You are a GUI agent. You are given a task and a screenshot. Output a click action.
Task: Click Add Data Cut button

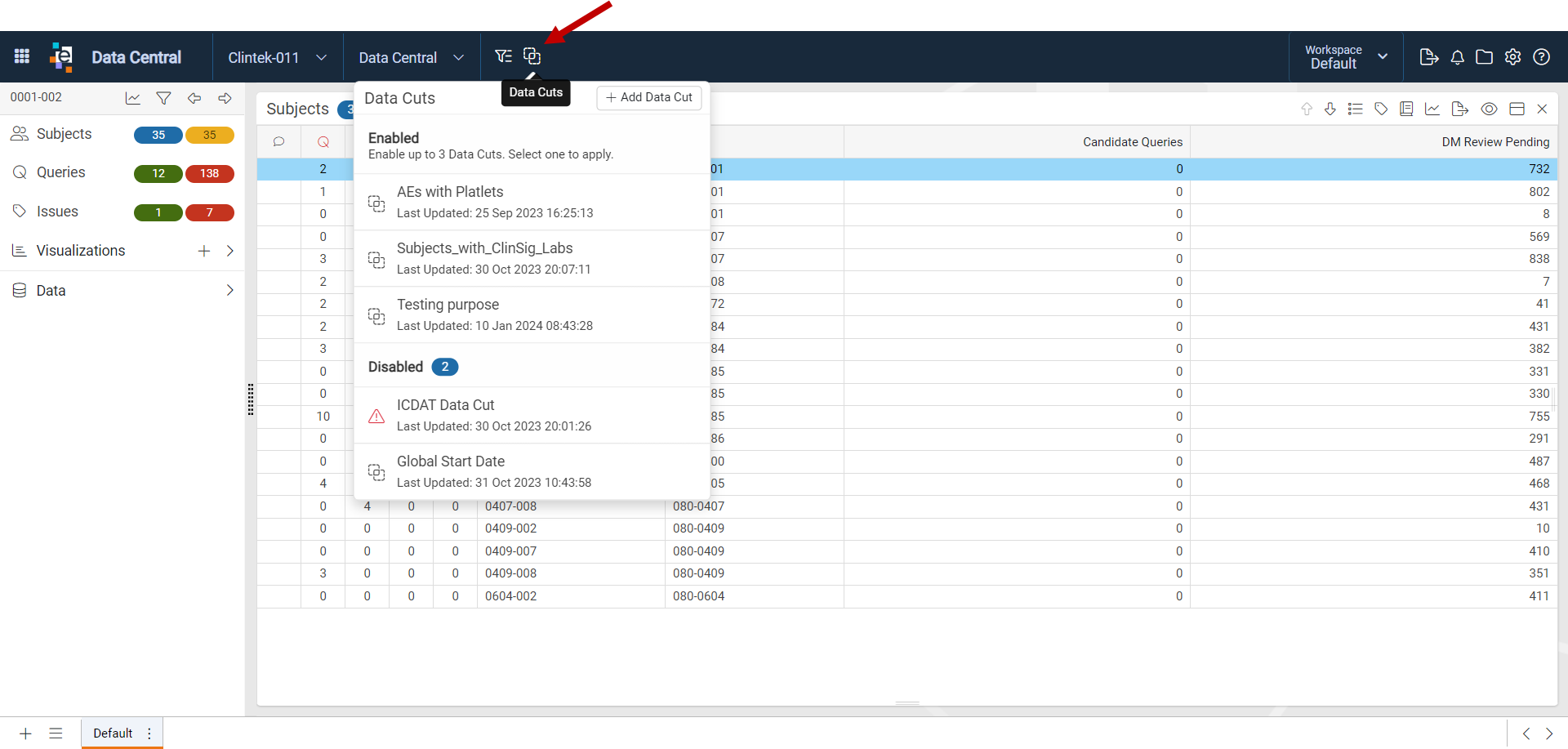[649, 97]
